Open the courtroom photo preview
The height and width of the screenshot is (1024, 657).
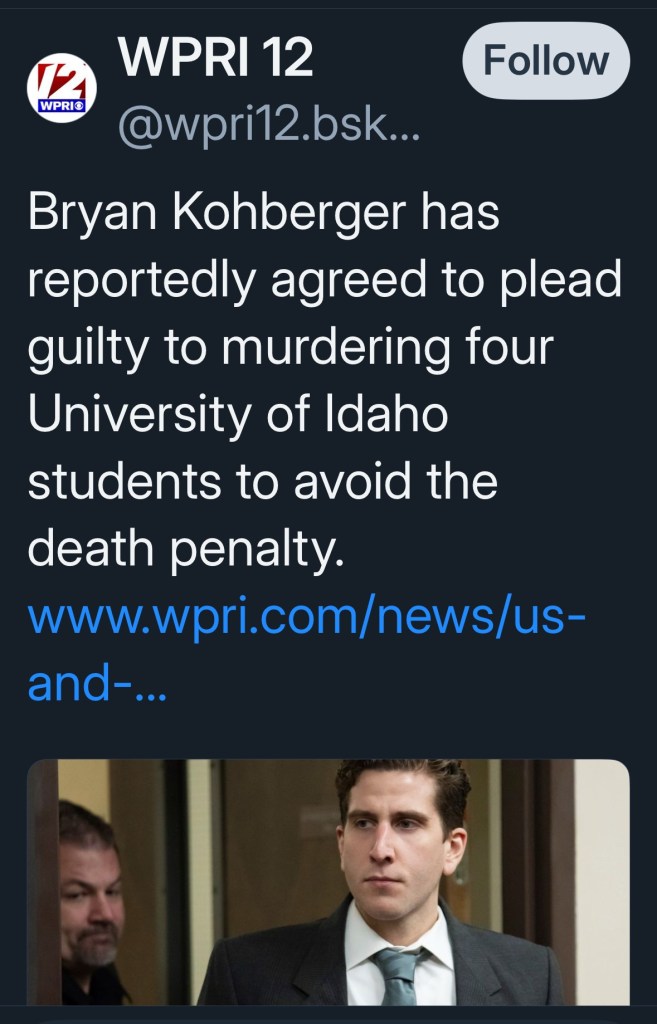(x=328, y=880)
